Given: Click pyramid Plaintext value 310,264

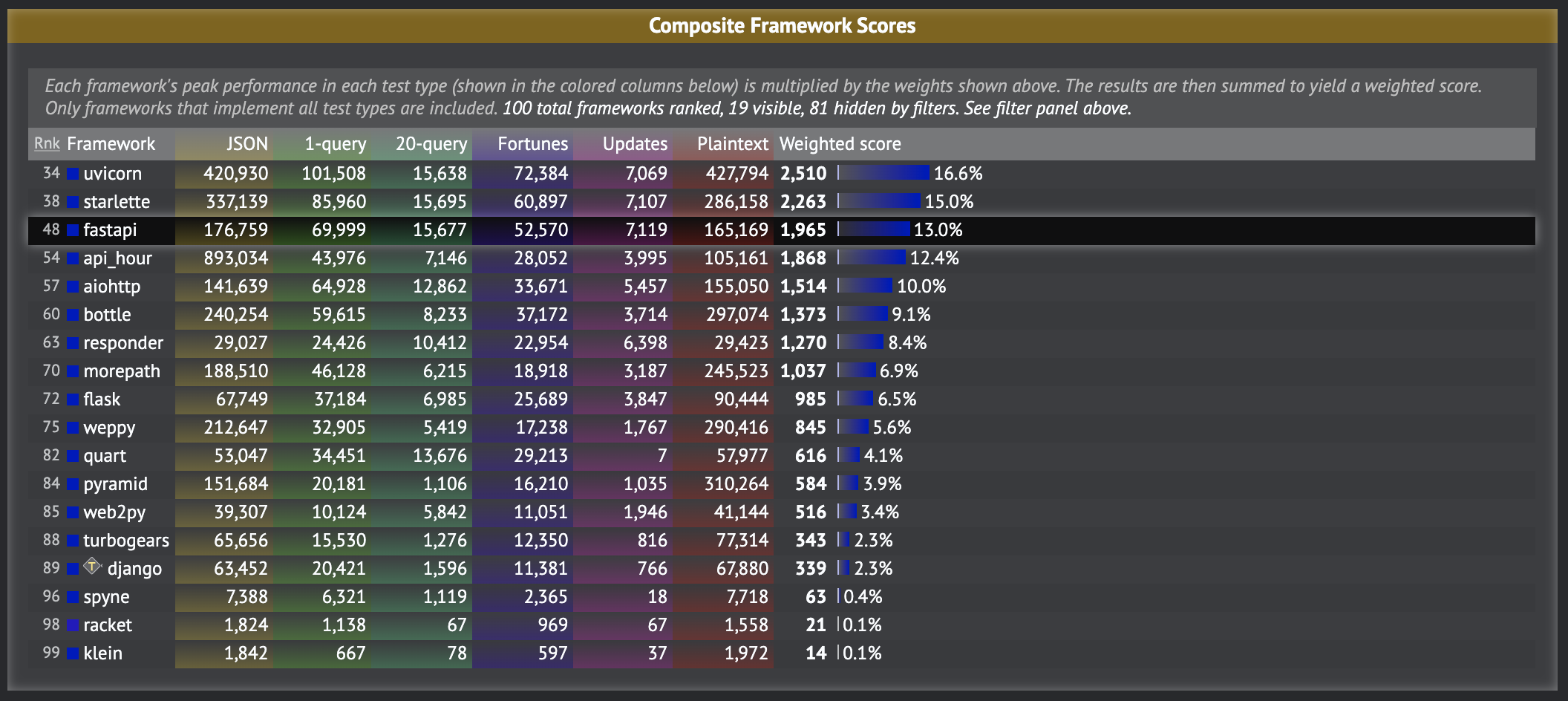Looking at the screenshot, I should coord(737,484).
